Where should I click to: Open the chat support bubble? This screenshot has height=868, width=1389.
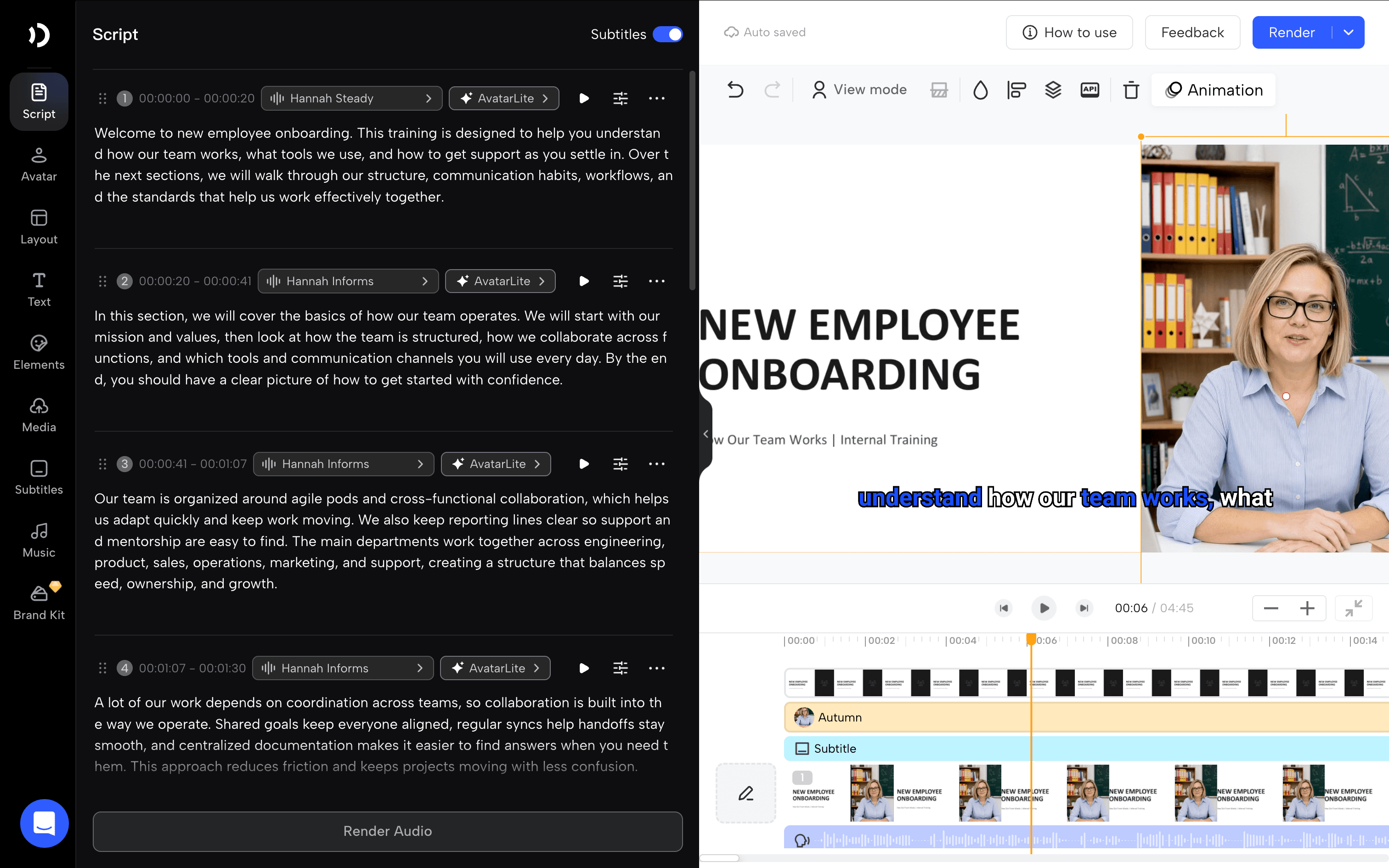pos(44,823)
